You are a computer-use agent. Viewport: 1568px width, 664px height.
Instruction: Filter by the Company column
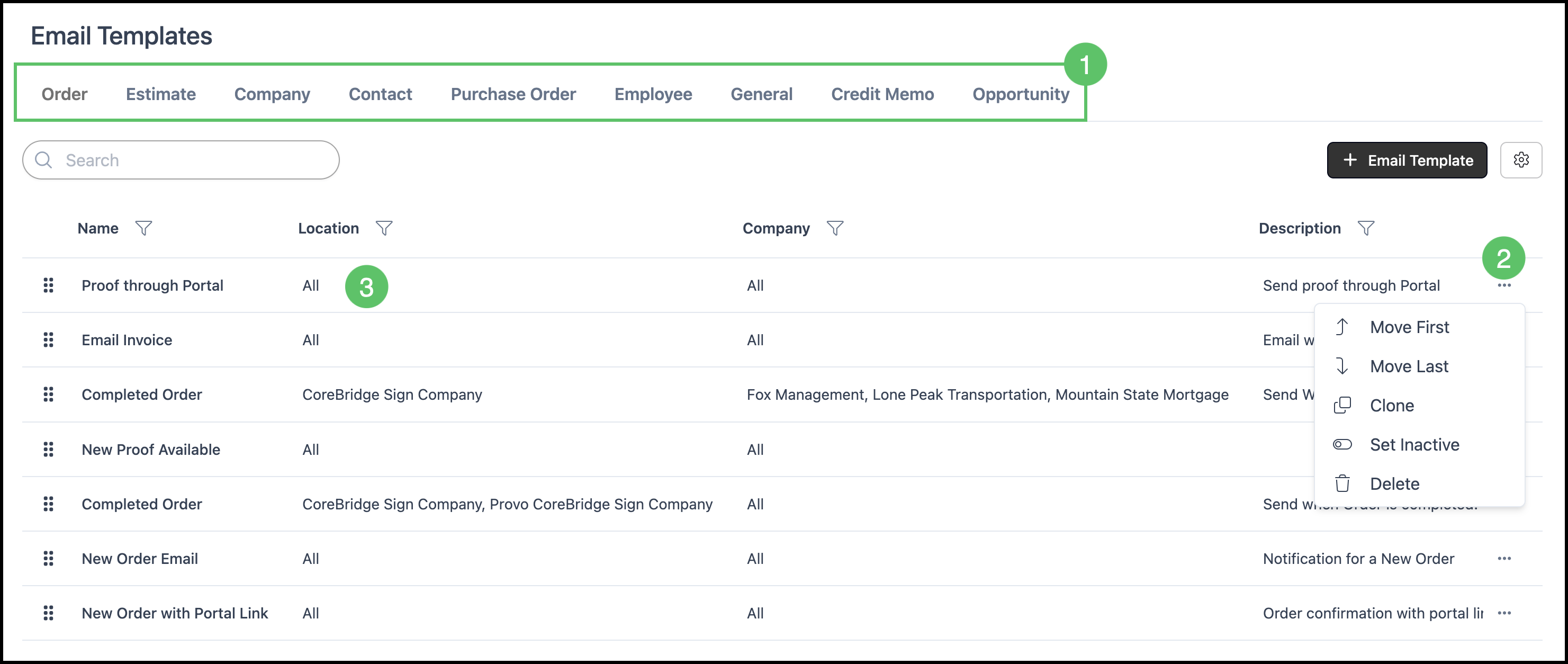point(835,228)
